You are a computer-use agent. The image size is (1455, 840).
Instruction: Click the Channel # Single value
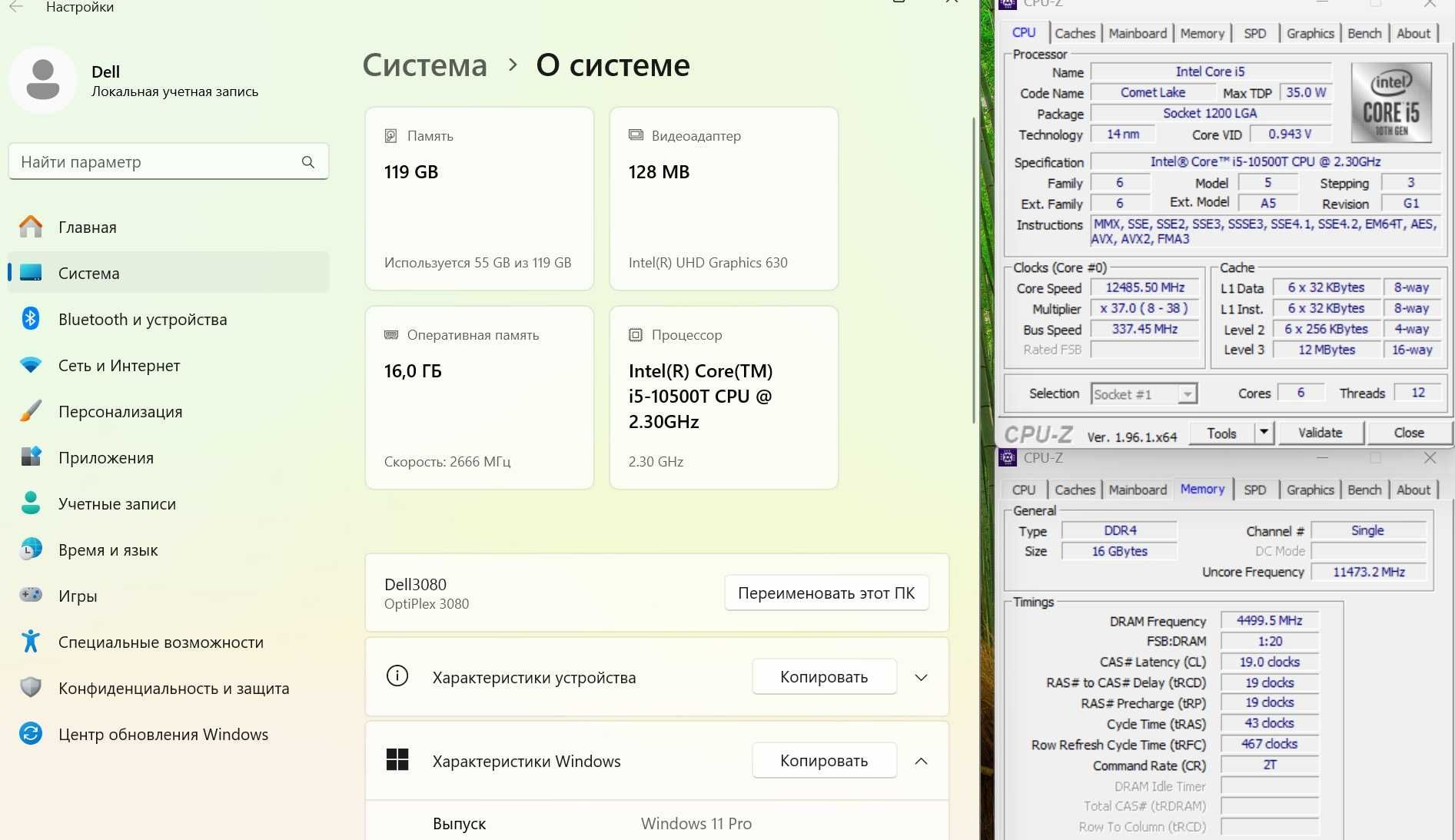[x=1367, y=530]
